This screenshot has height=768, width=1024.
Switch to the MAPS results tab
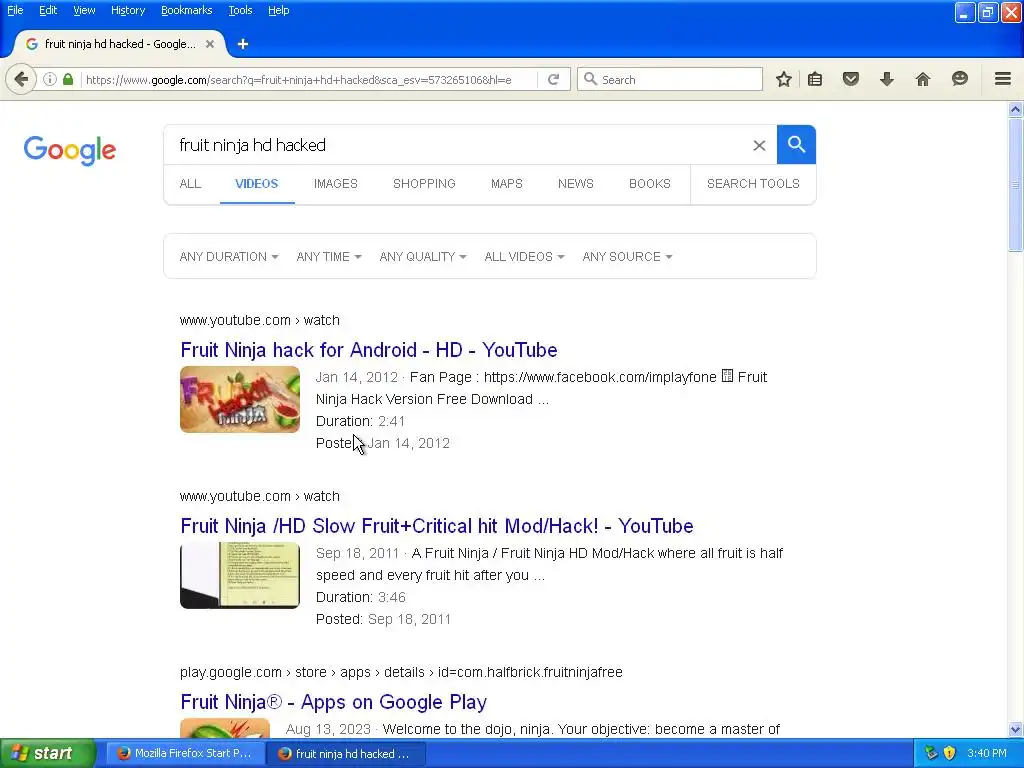[x=507, y=184]
